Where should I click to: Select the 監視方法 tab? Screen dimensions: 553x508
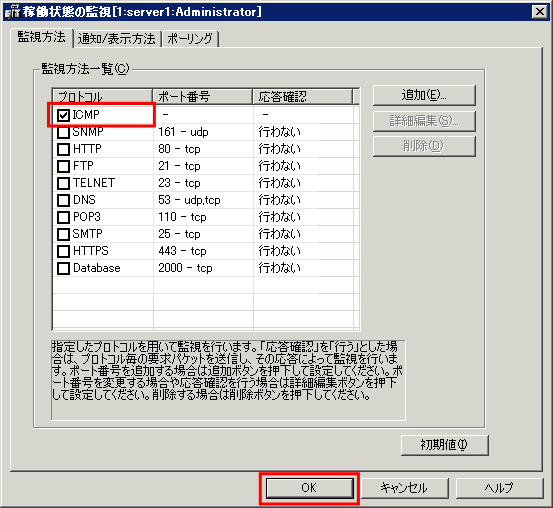coord(42,37)
